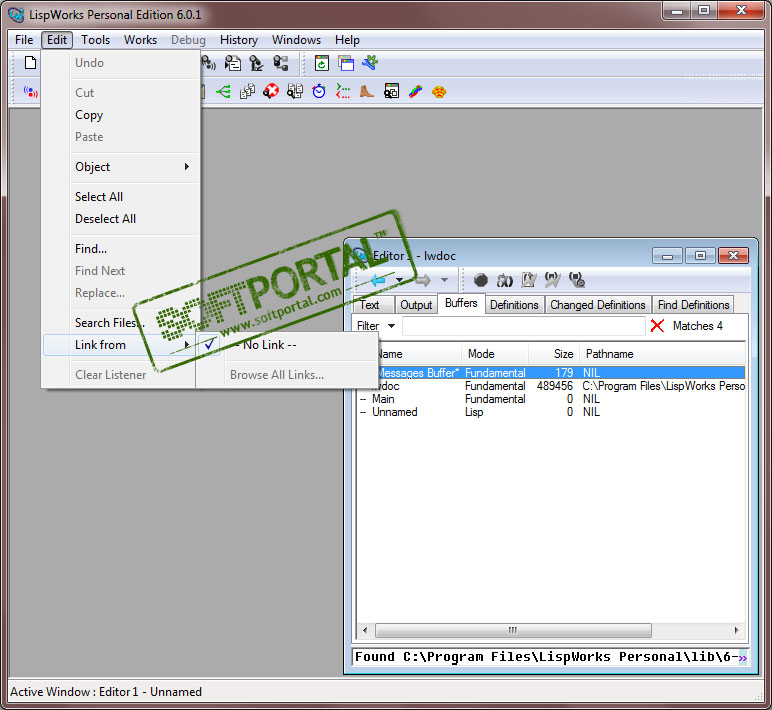Click the gray forward arrow in Editor toolbar
The width and height of the screenshot is (772, 710).
coord(422,281)
